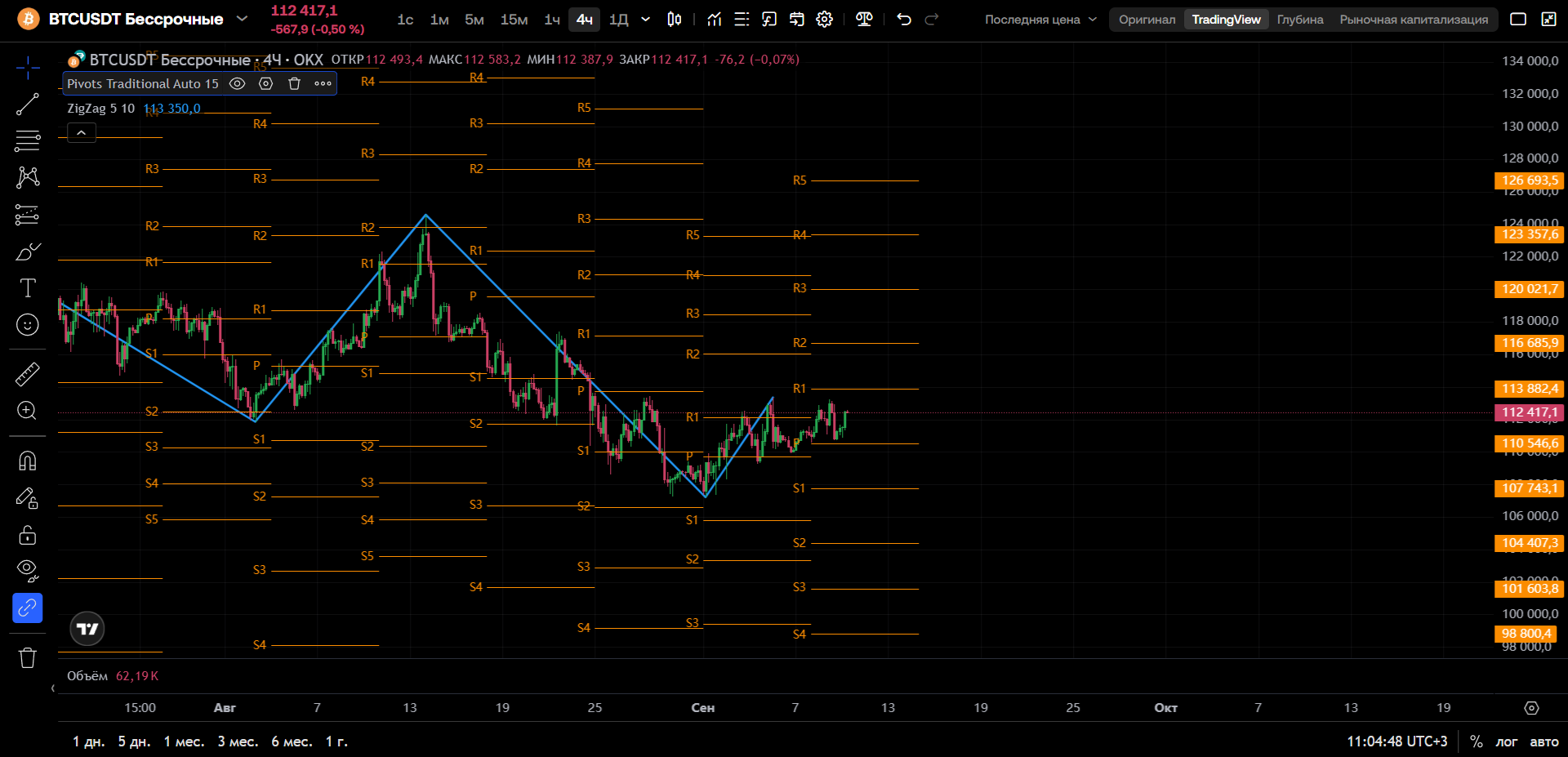1568x757 pixels.
Task: Click the swap-arrows chart icon in the toolbar
Action: coord(797,19)
